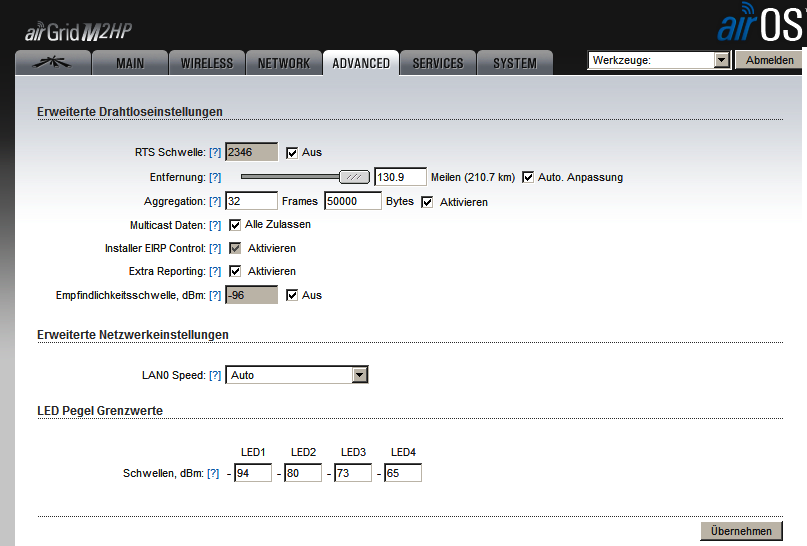Click the Übernehmen button
The height and width of the screenshot is (546, 807).
741,530
